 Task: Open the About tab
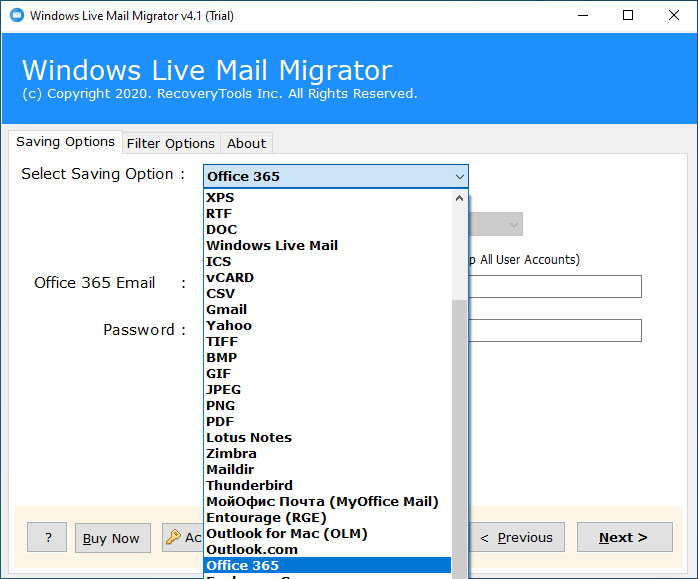tap(246, 144)
